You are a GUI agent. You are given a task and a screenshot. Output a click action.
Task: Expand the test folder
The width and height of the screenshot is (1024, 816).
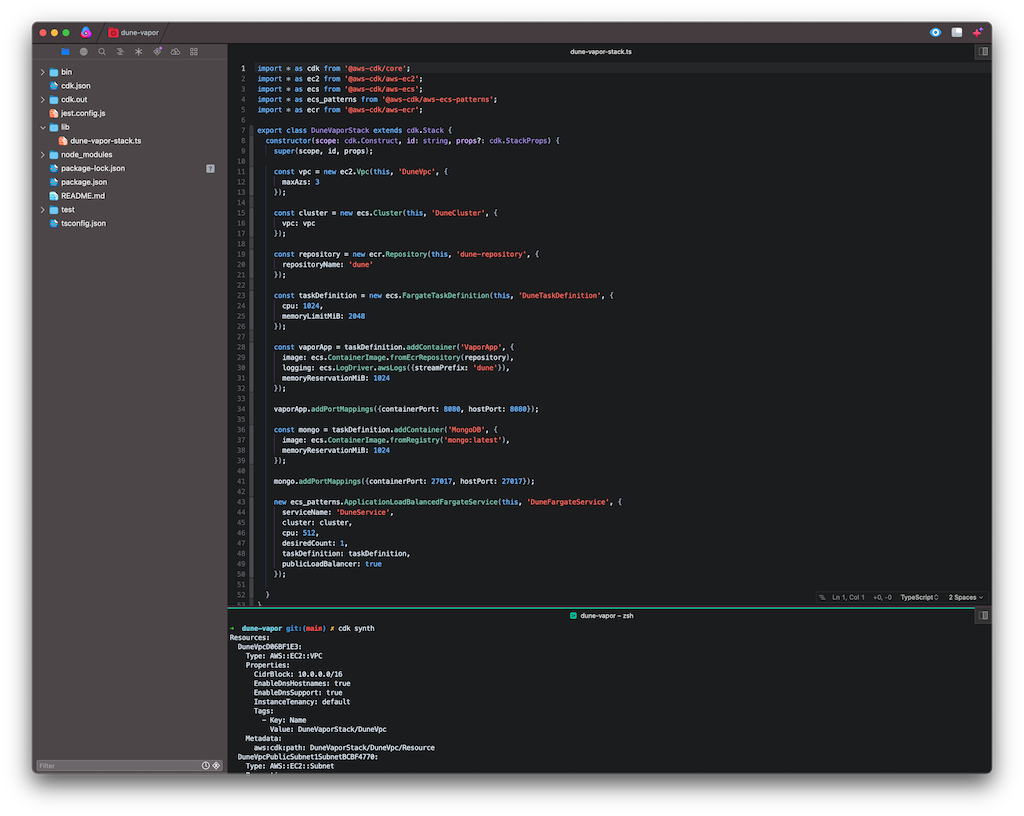pyautogui.click(x=42, y=210)
